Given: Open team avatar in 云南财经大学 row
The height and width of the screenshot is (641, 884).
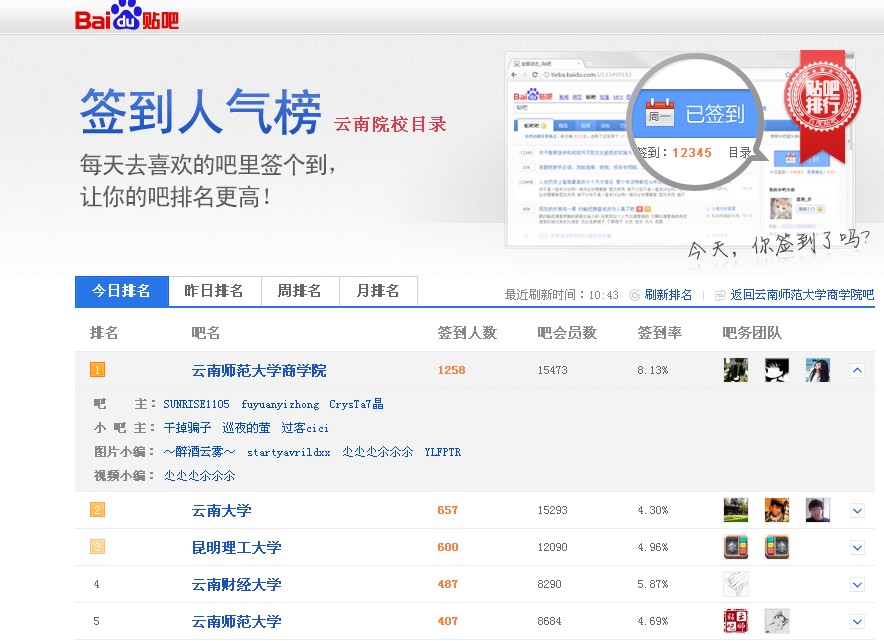Looking at the screenshot, I should tap(736, 584).
